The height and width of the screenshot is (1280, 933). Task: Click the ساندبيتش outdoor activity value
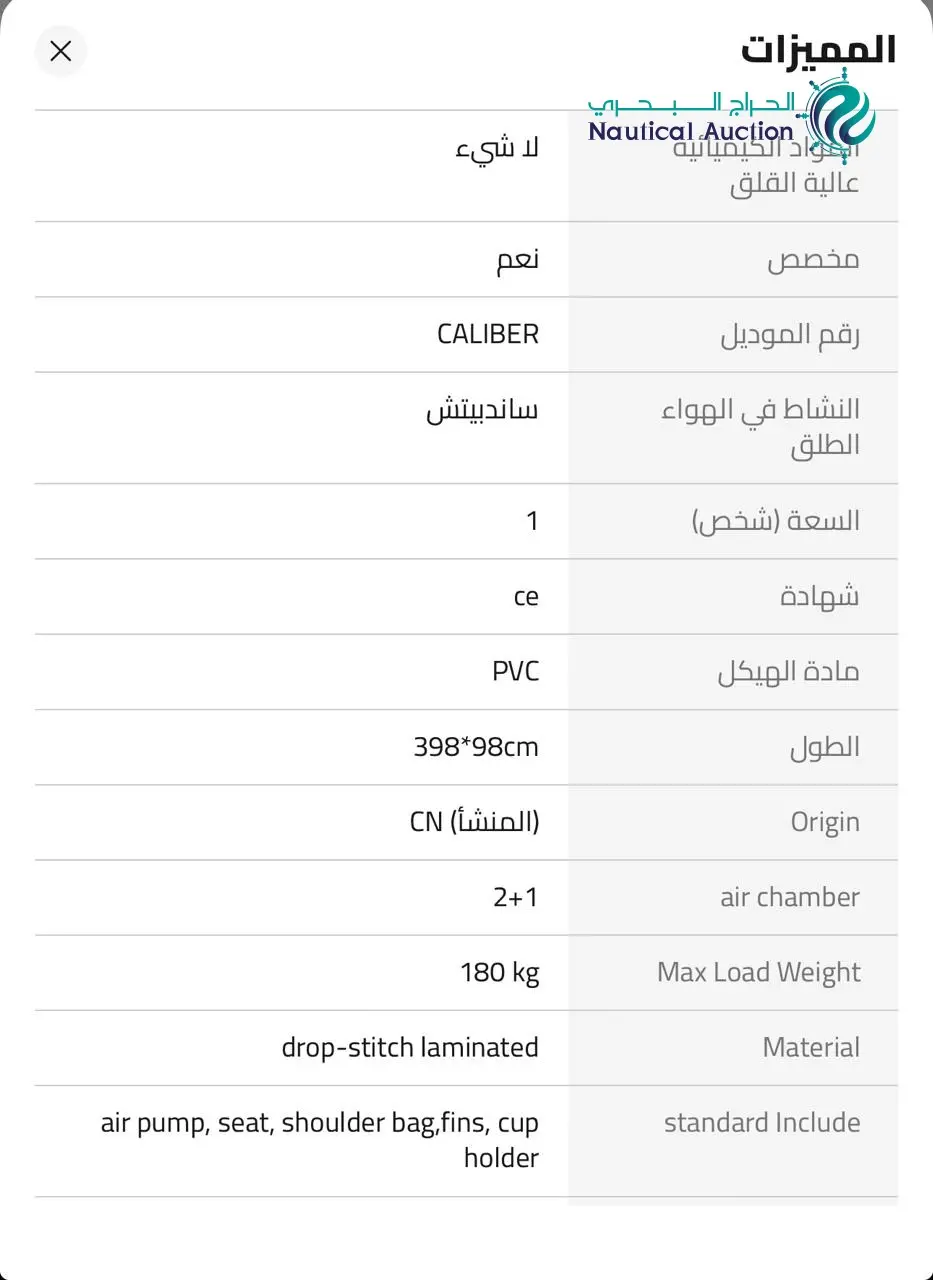[483, 410]
